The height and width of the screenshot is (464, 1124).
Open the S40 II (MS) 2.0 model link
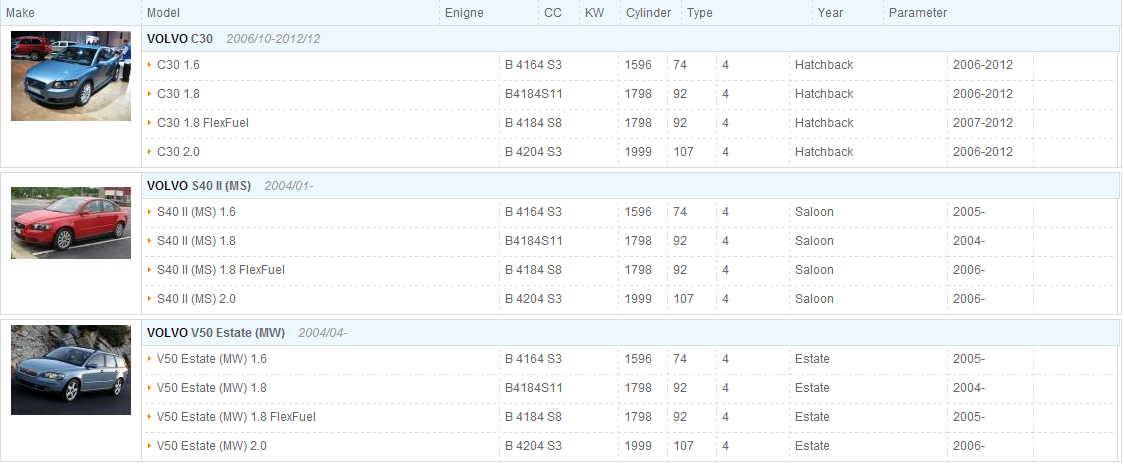(x=196, y=299)
